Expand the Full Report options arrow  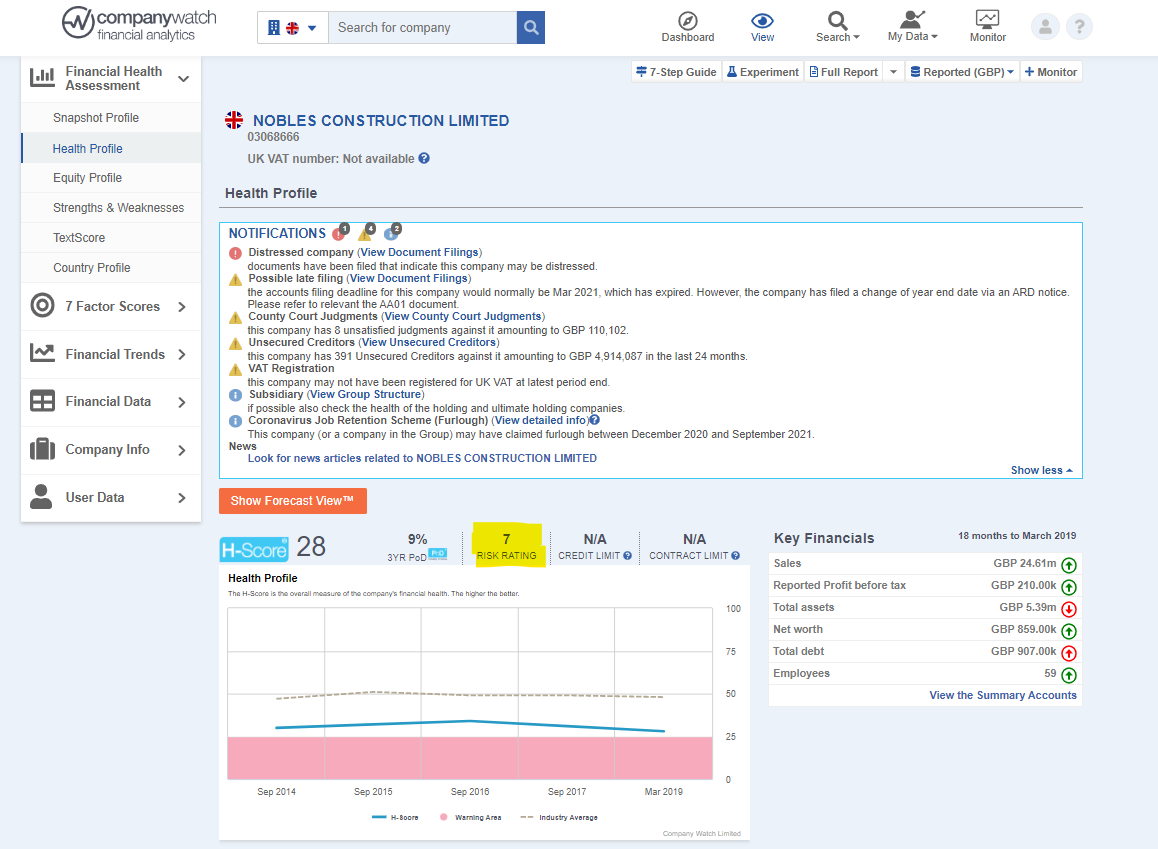tap(893, 72)
